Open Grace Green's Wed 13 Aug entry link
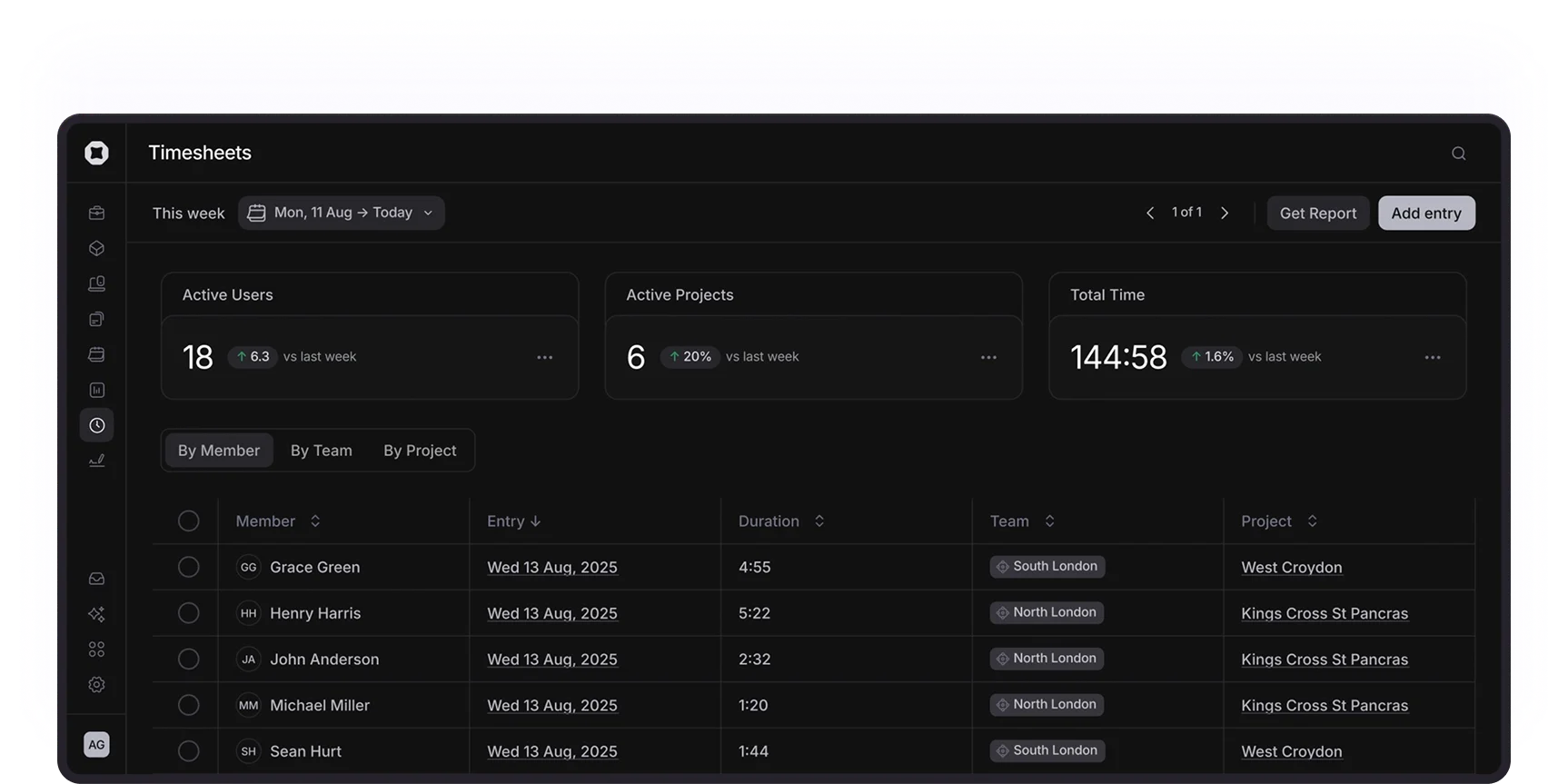Viewport: 1568px width, 784px height. pyautogui.click(x=552, y=568)
